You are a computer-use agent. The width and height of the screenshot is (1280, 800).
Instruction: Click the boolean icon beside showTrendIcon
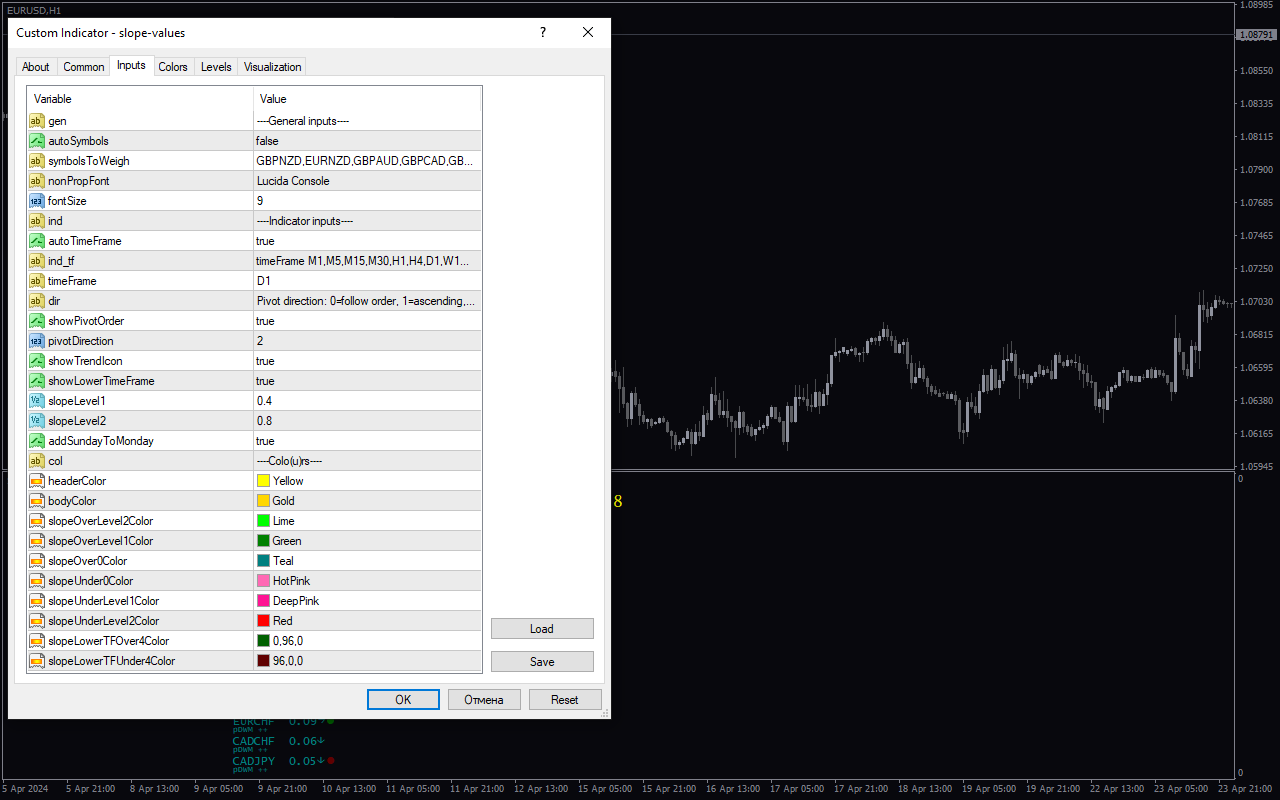(x=36, y=361)
